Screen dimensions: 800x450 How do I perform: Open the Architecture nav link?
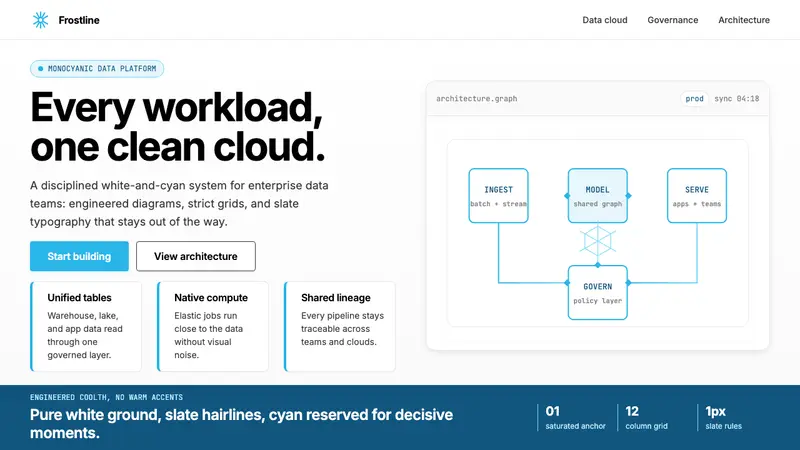(744, 20)
